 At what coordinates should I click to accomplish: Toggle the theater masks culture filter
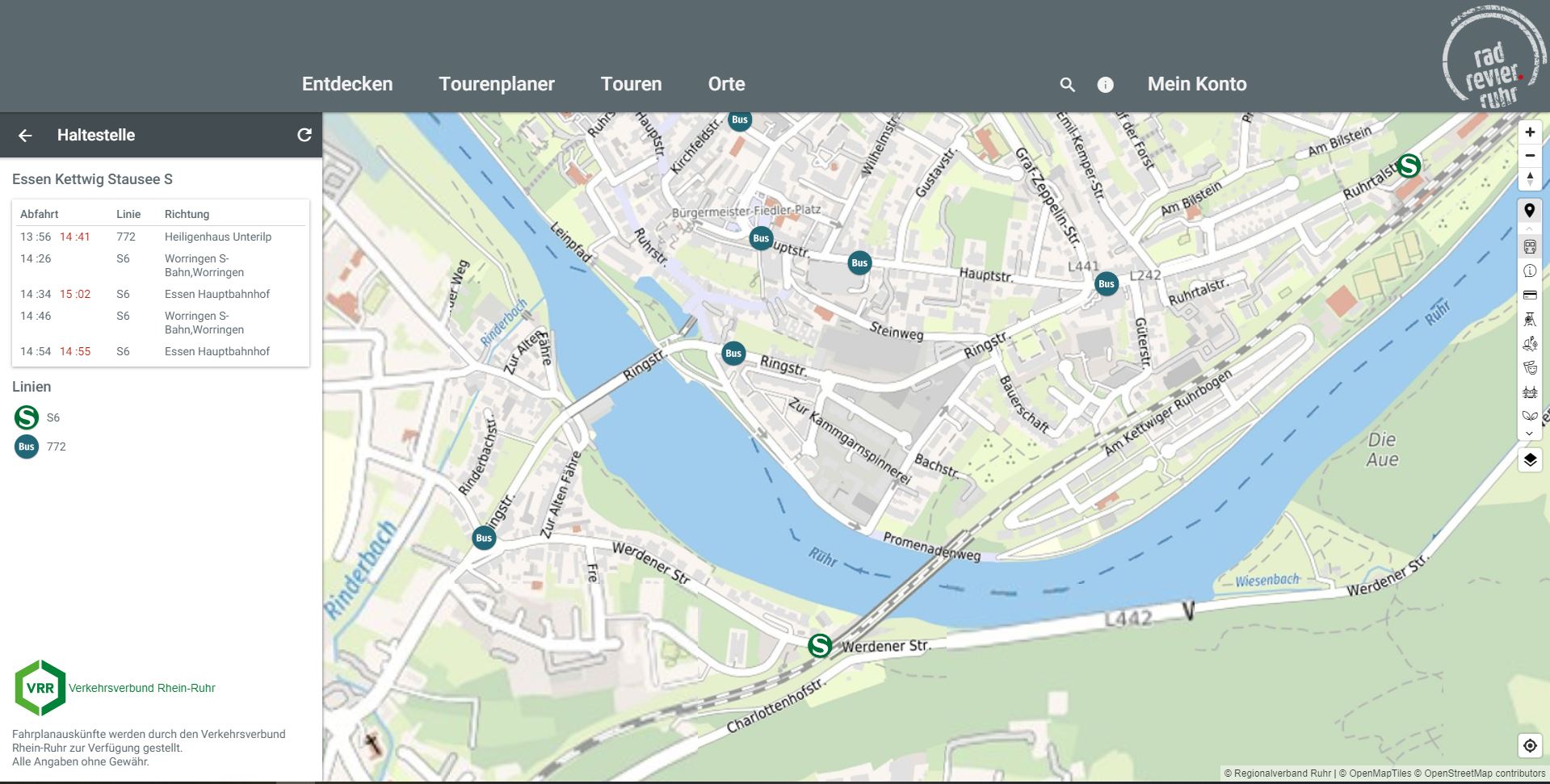pyautogui.click(x=1529, y=368)
